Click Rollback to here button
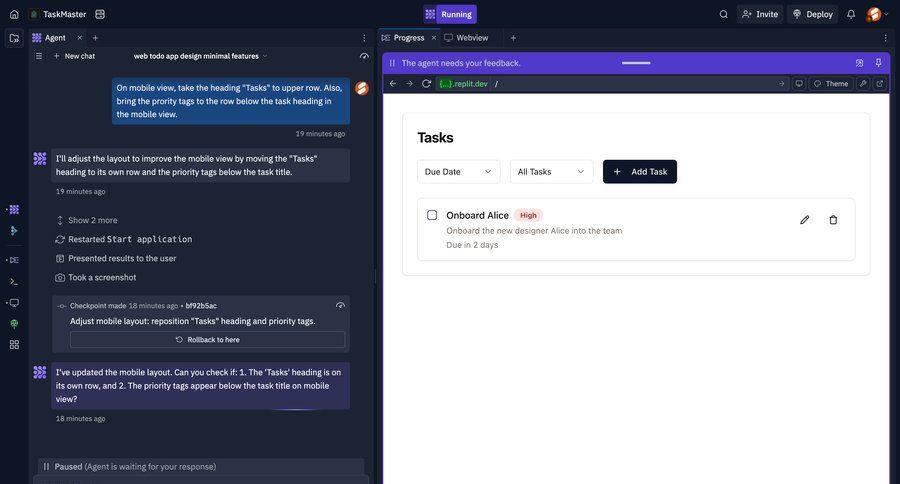 (x=207, y=340)
